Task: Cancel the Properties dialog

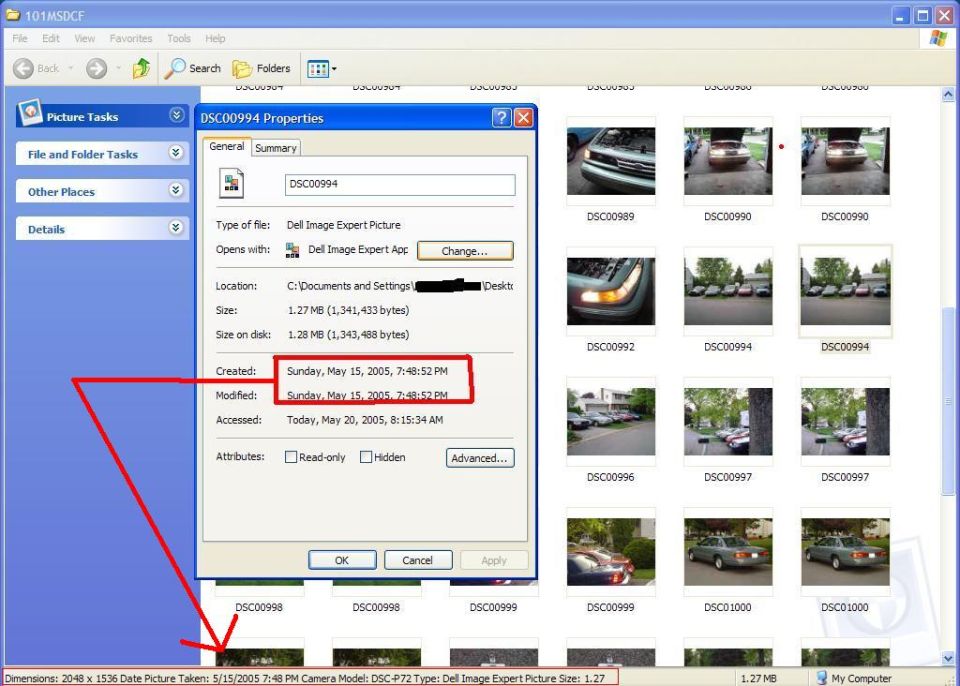Action: click(x=418, y=560)
